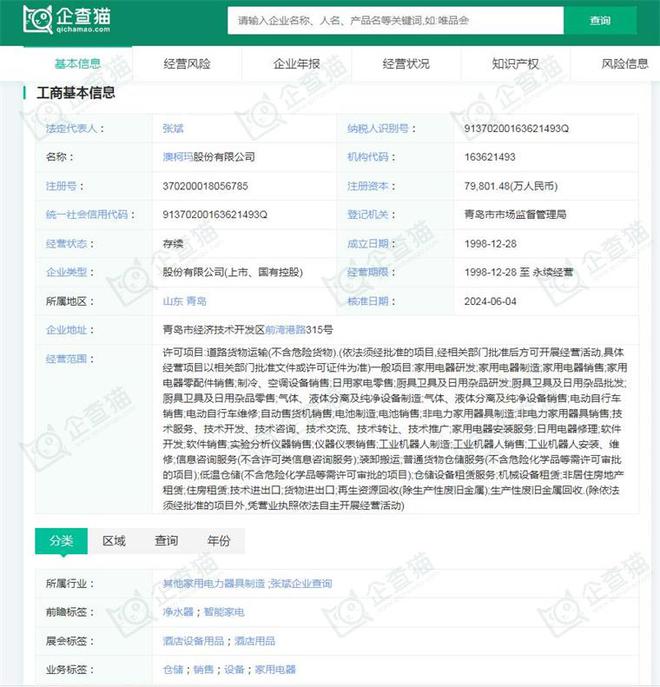Click the 前湾港路 address link
The height and width of the screenshot is (687, 660).
[x=286, y=330]
